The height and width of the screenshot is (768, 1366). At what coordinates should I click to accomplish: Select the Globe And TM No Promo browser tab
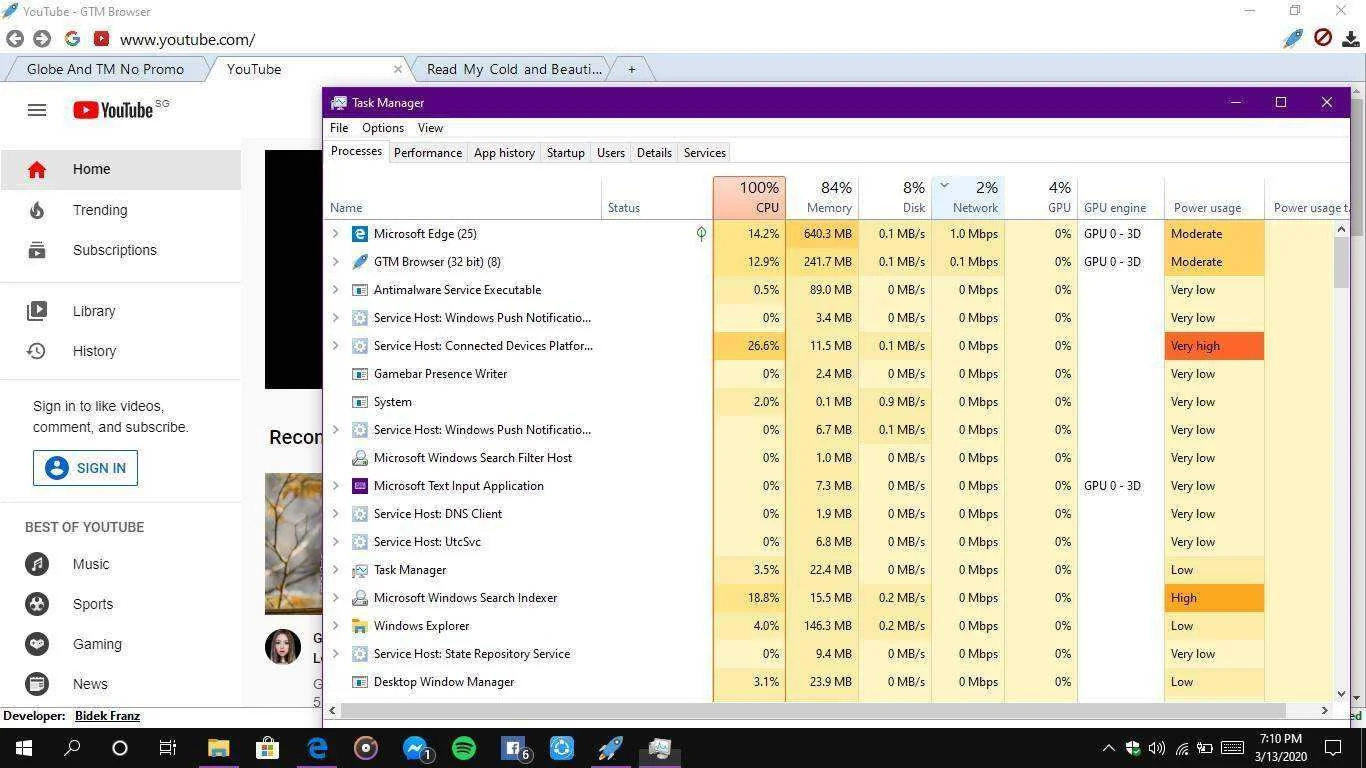click(x=105, y=69)
